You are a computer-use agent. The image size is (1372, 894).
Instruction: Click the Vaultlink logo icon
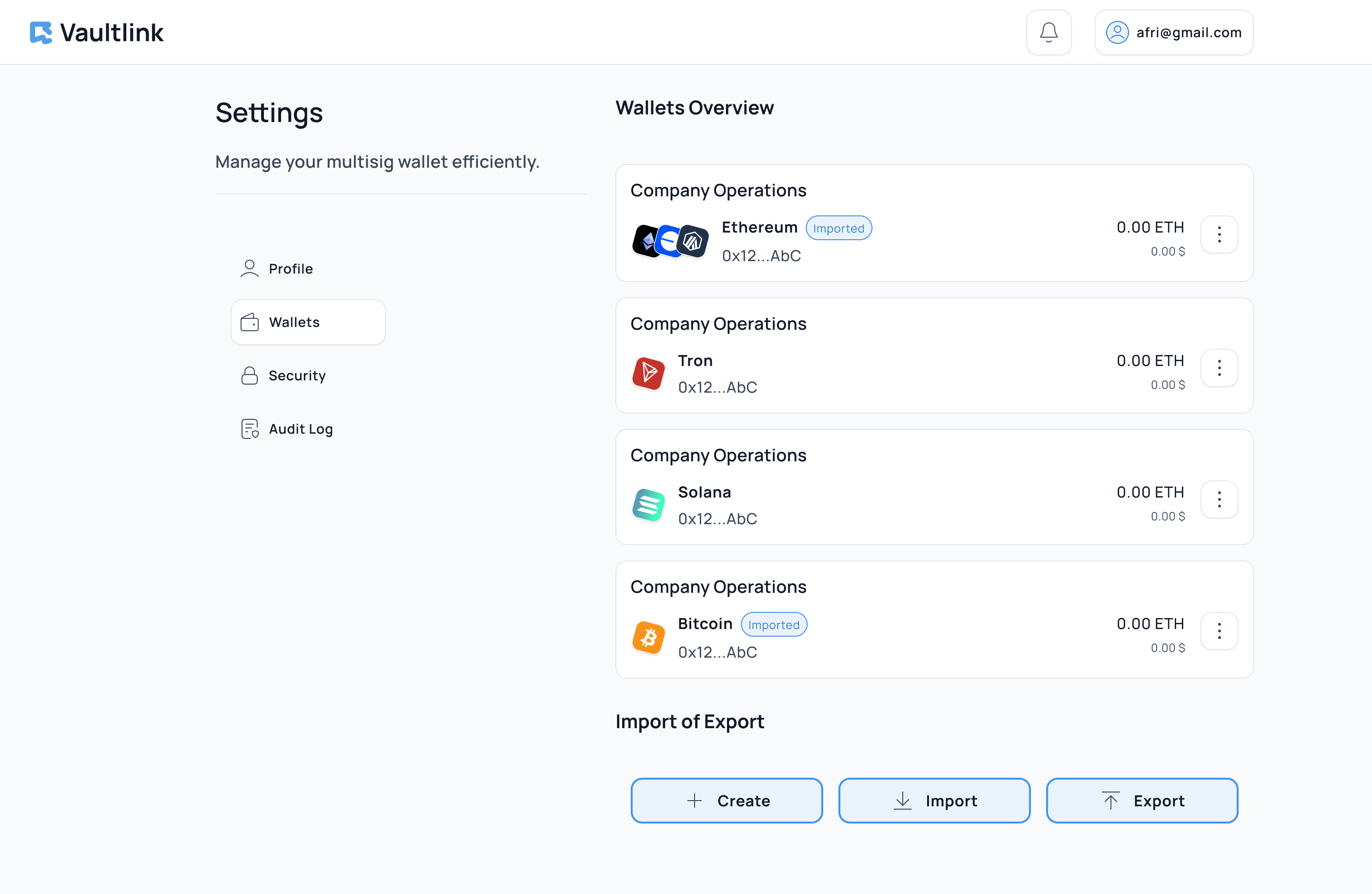[41, 33]
